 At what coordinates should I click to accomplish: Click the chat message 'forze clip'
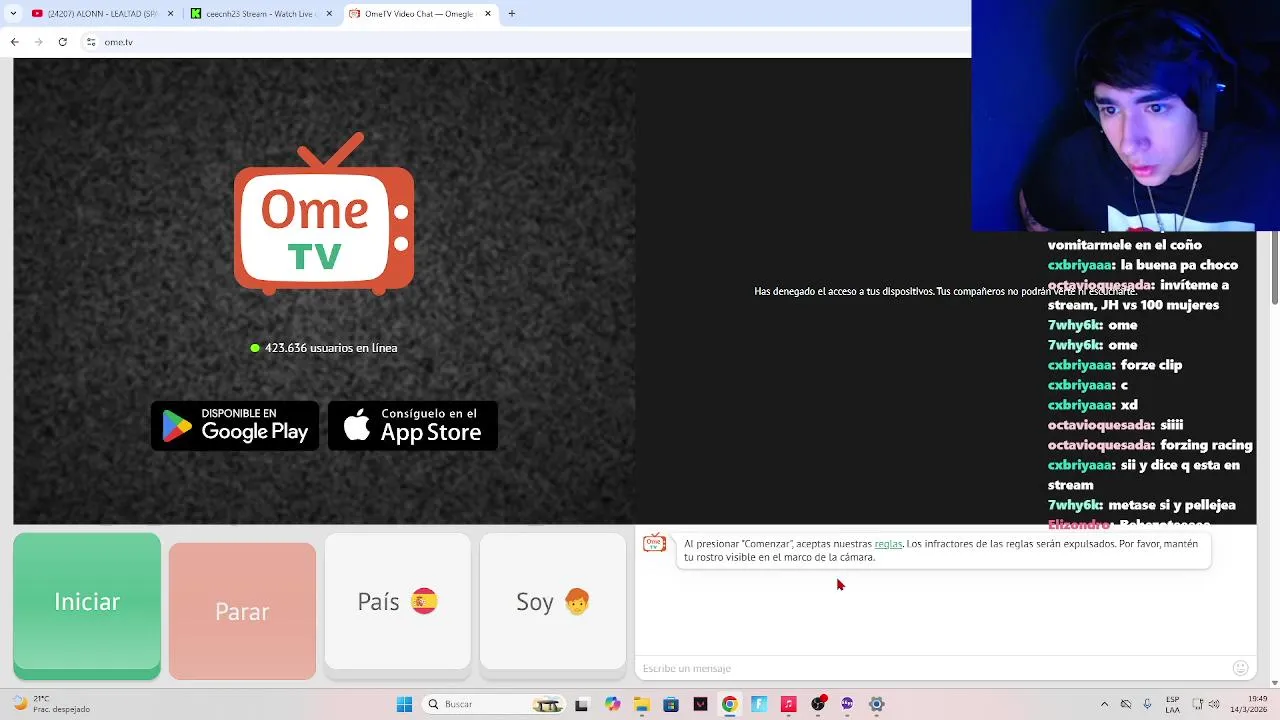pos(1151,365)
